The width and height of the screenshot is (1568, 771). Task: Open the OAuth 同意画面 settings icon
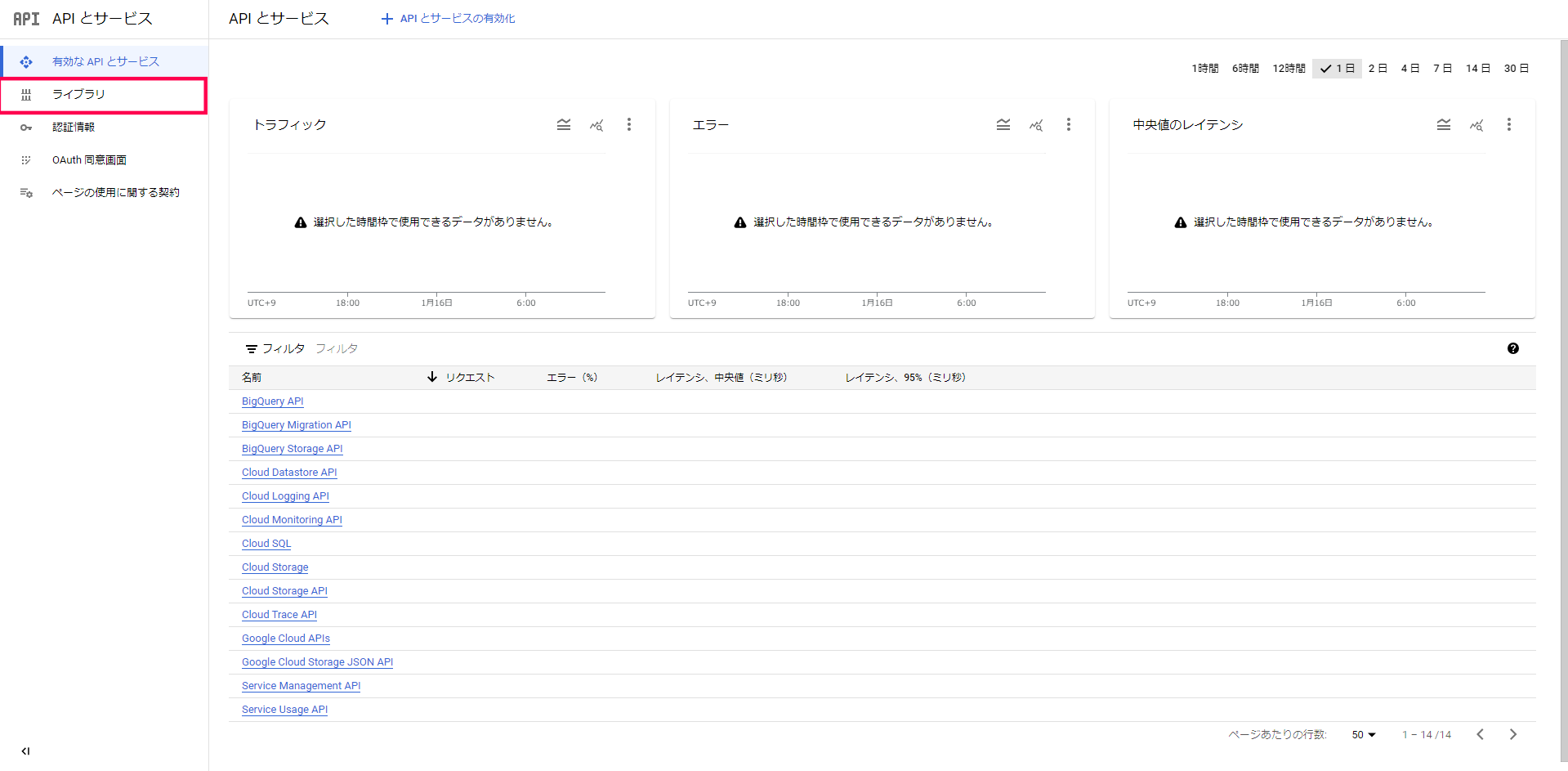pyautogui.click(x=26, y=159)
